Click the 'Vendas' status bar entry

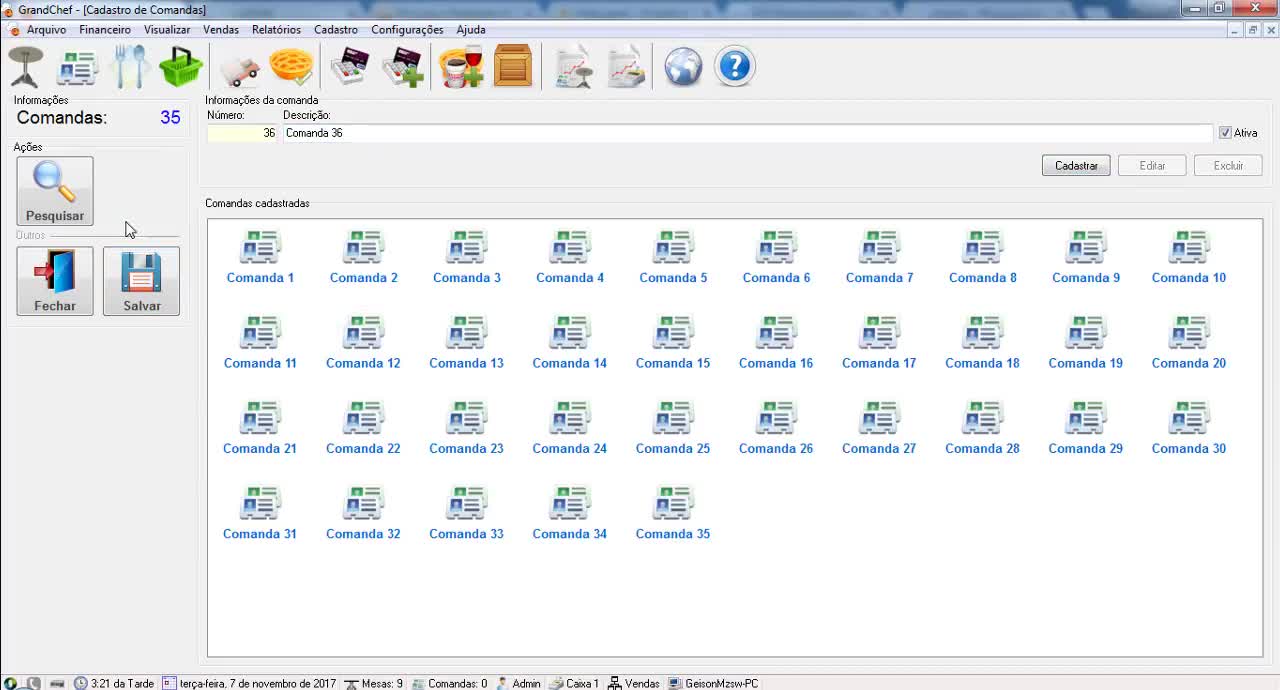pos(634,684)
